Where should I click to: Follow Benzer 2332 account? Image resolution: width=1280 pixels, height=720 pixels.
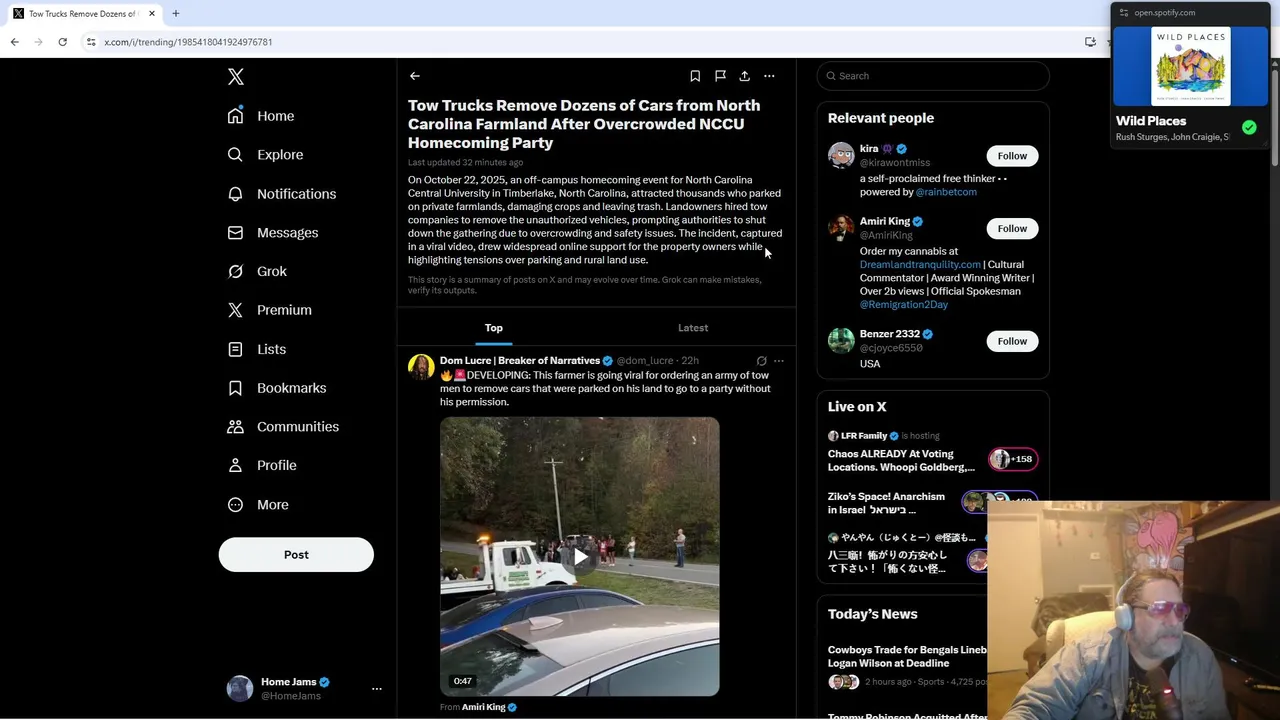(x=1012, y=342)
